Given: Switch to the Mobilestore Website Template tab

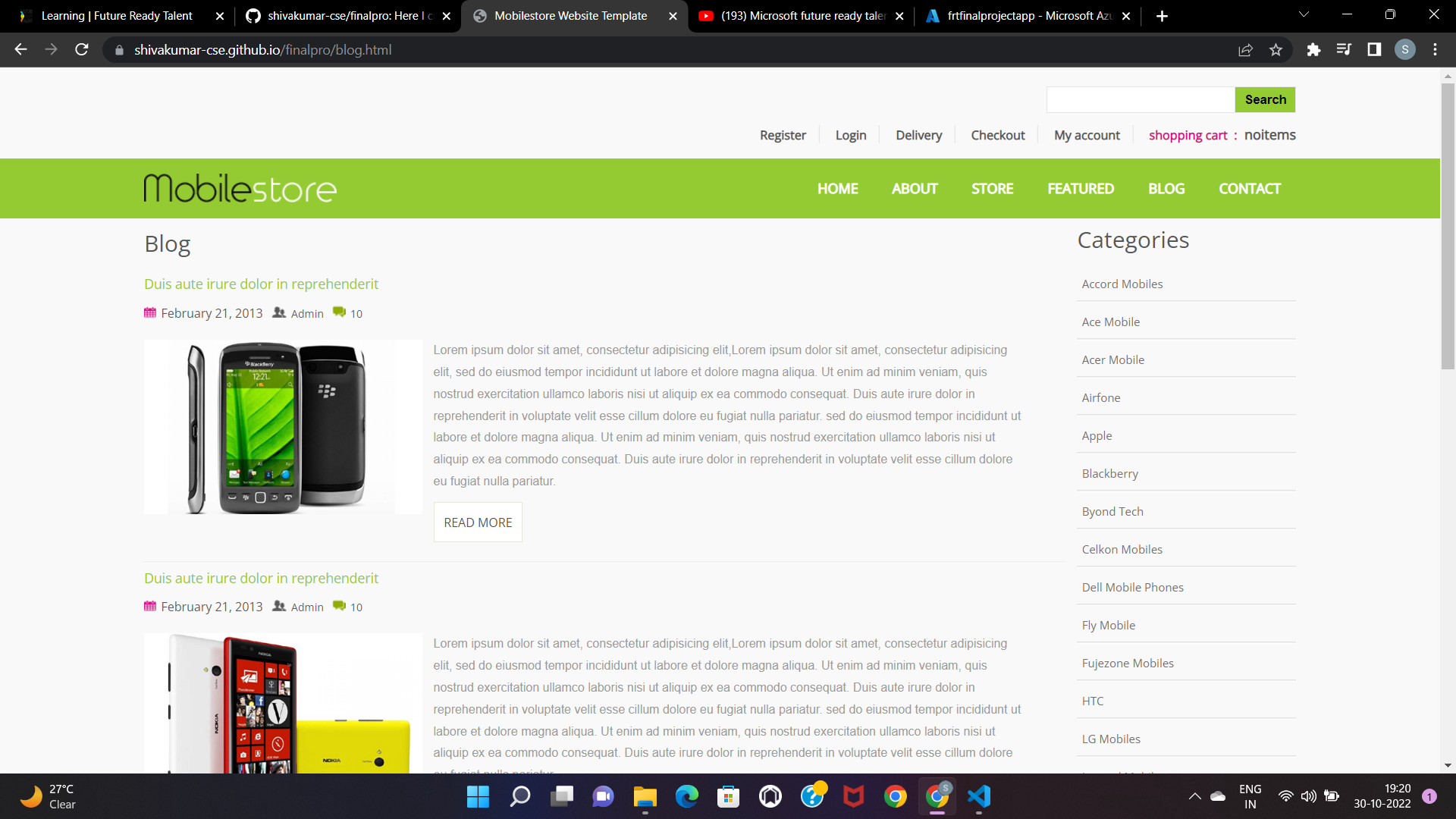Looking at the screenshot, I should point(569,15).
